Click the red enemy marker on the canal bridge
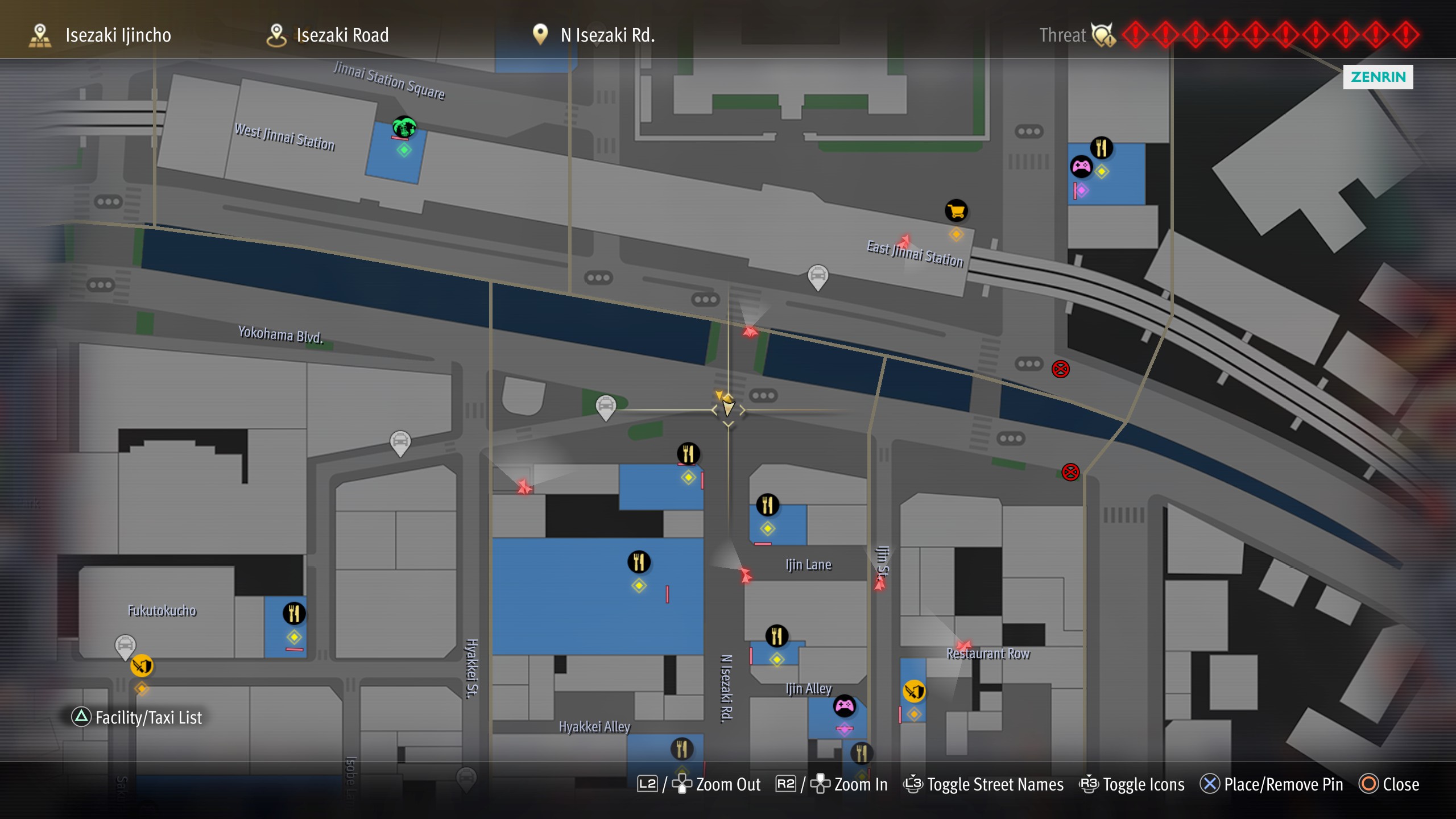The width and height of the screenshot is (1456, 819). tap(750, 332)
